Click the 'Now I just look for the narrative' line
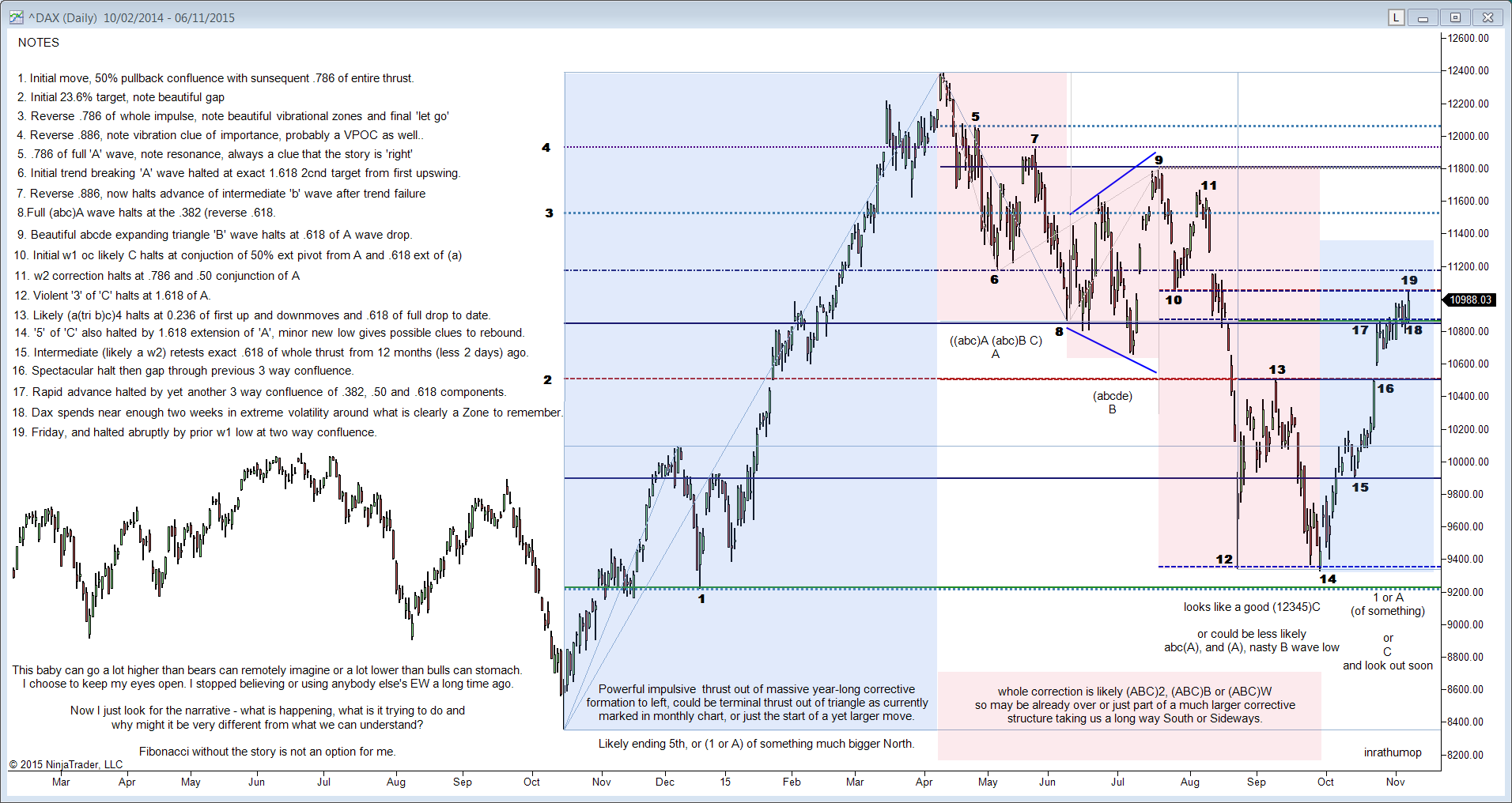Viewport: 1512px width, 803px height. point(267,711)
